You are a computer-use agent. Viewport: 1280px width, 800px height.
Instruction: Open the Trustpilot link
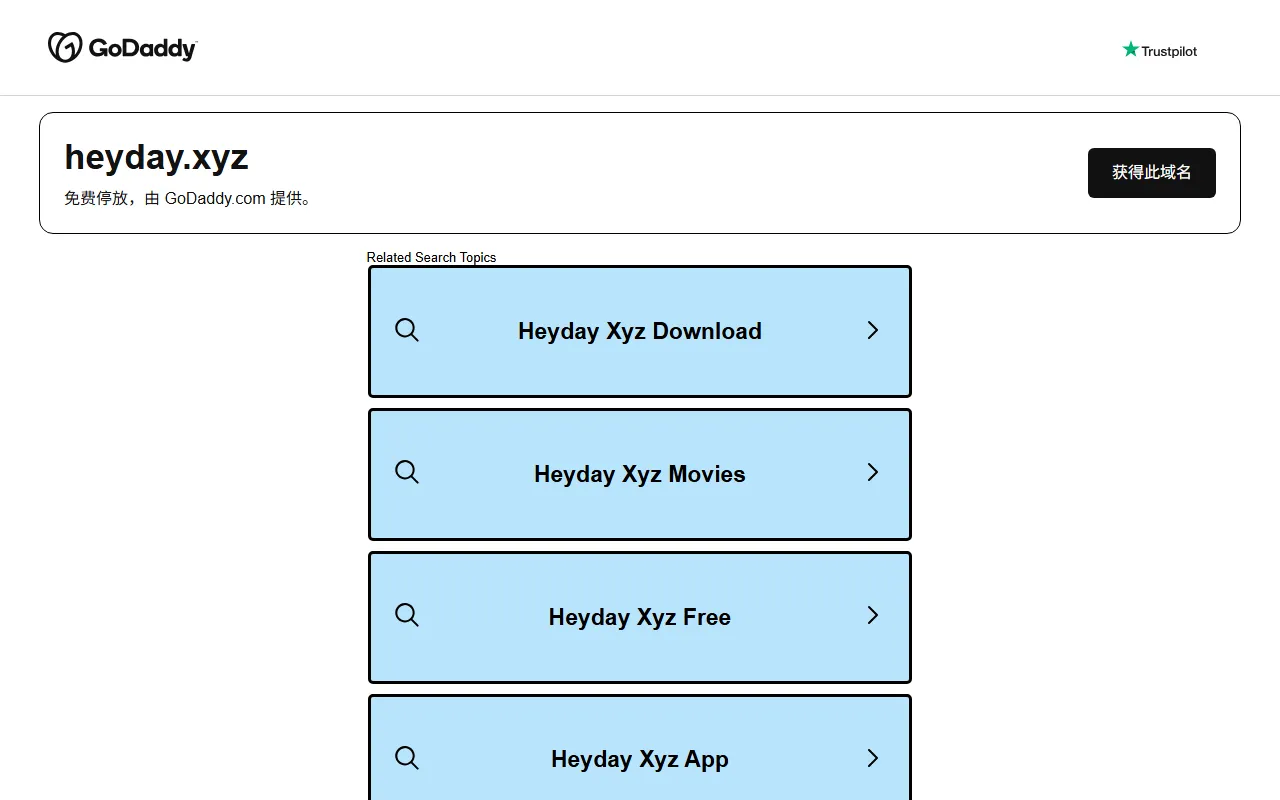point(1159,49)
